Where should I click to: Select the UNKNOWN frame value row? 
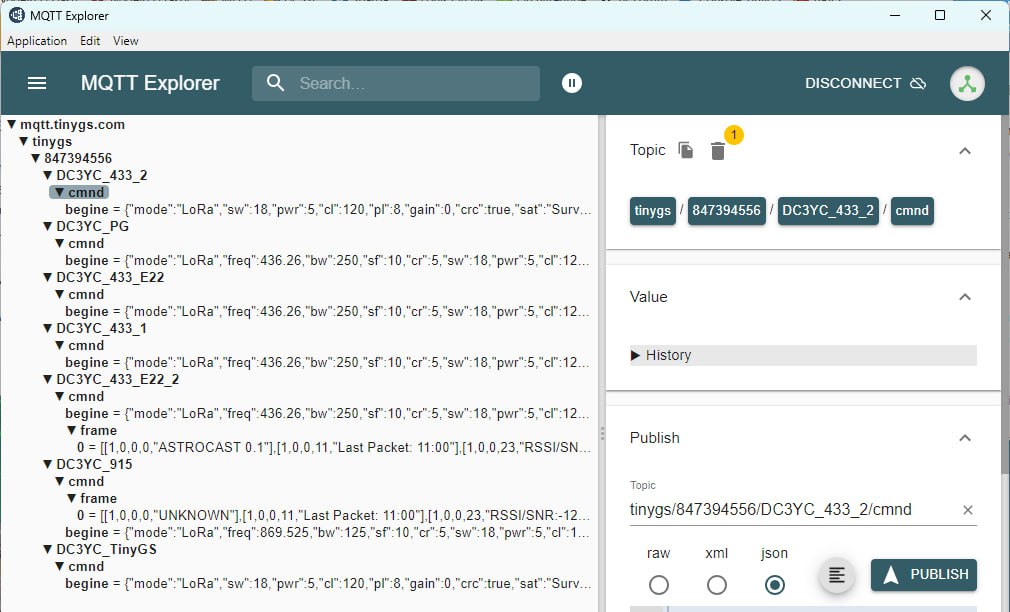coord(334,515)
